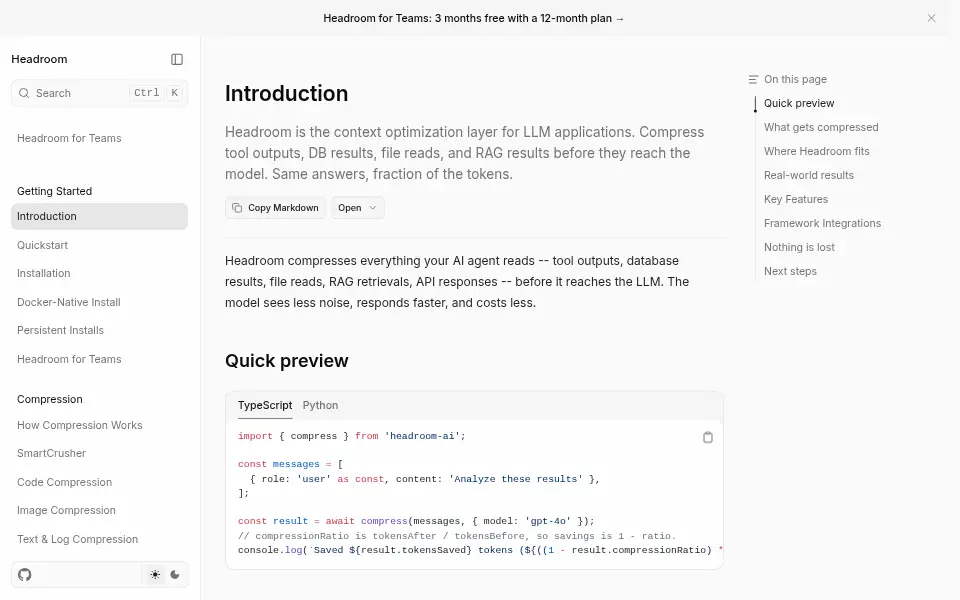Click the Getting Started section label
This screenshot has width=960, height=600.
[54, 191]
